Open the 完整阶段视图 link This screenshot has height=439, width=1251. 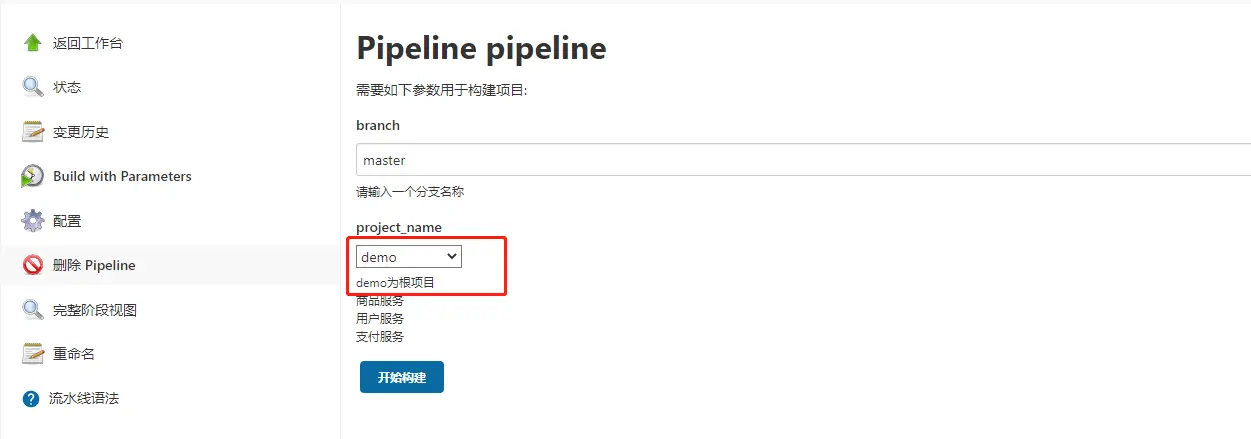pyautogui.click(x=95, y=310)
